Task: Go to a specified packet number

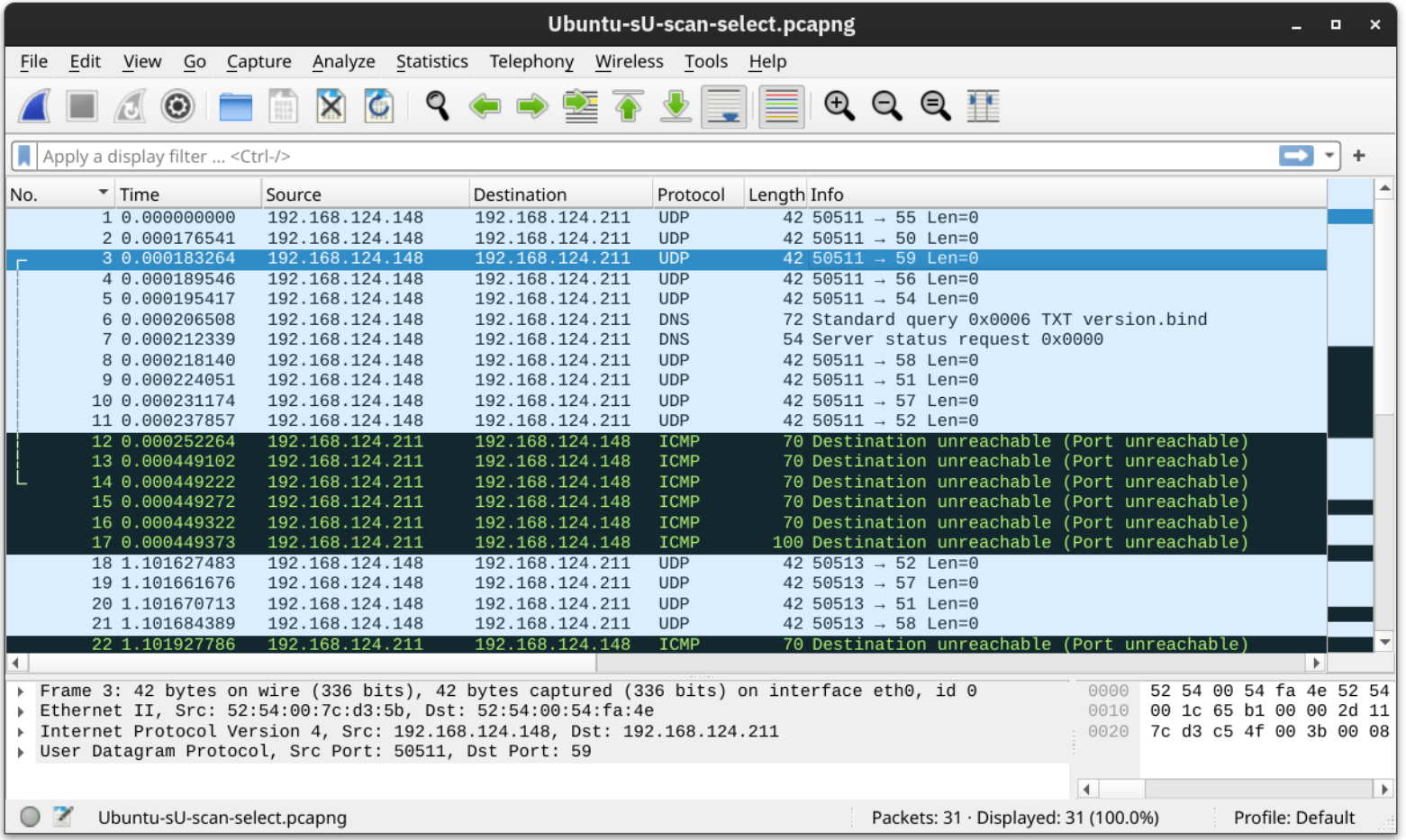Action: 580,106
